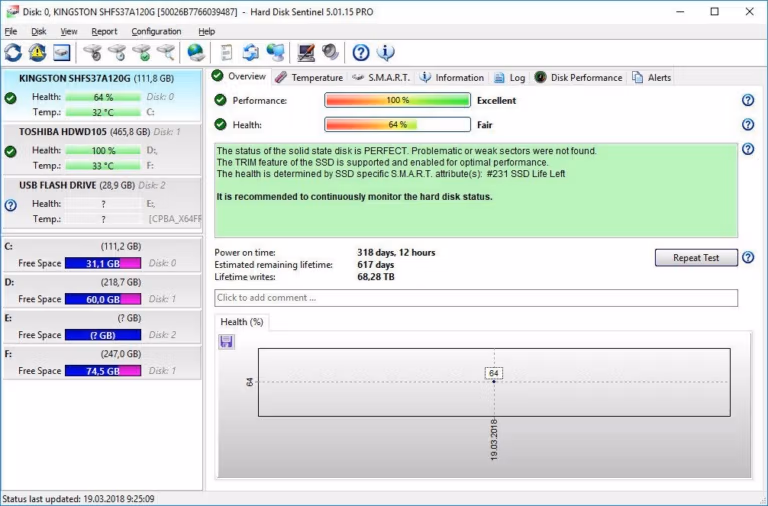The image size is (768, 506).
Task: Click the disk with green checkmark icon
Action: tap(141, 52)
